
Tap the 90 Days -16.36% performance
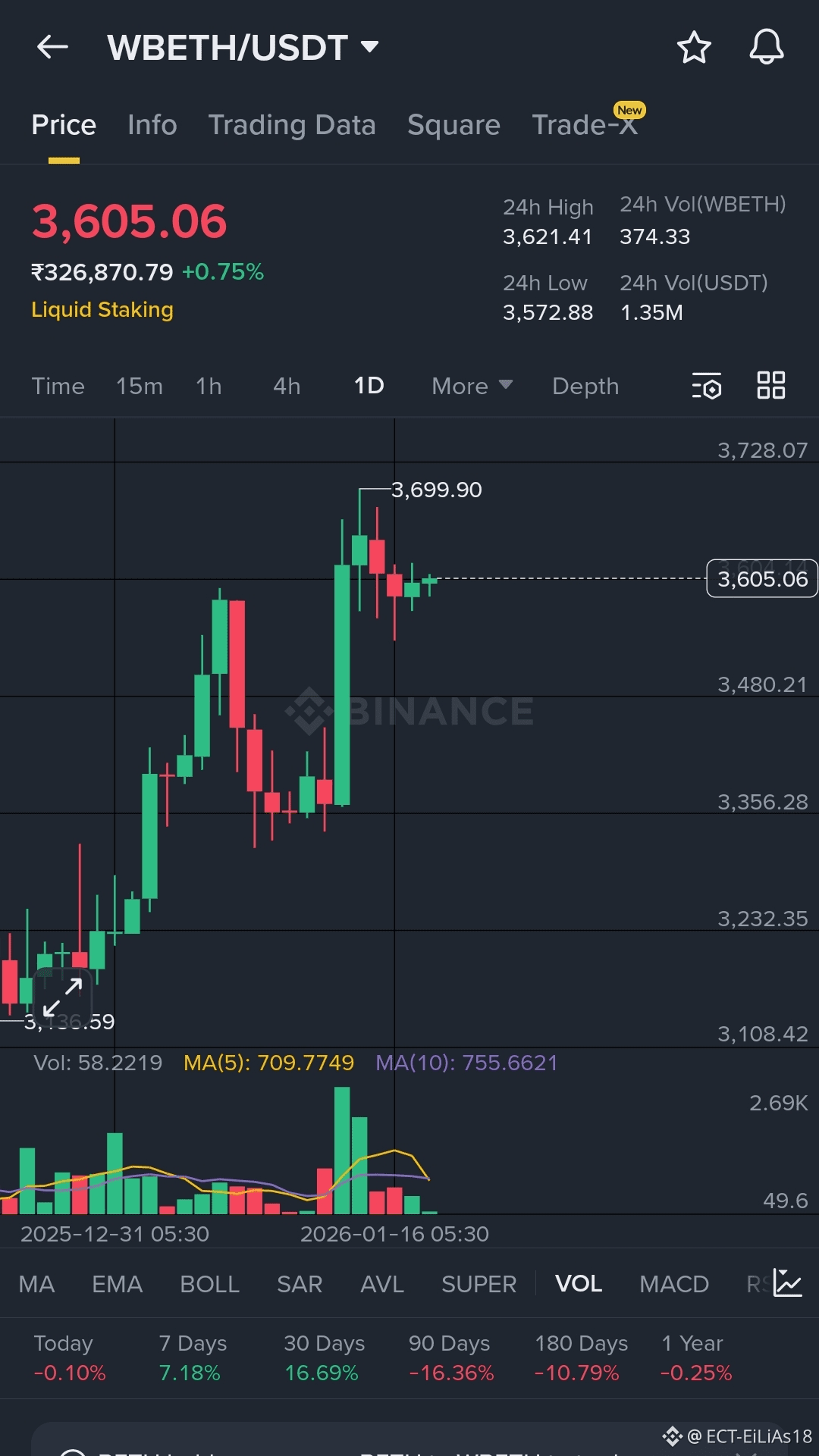tap(451, 1357)
